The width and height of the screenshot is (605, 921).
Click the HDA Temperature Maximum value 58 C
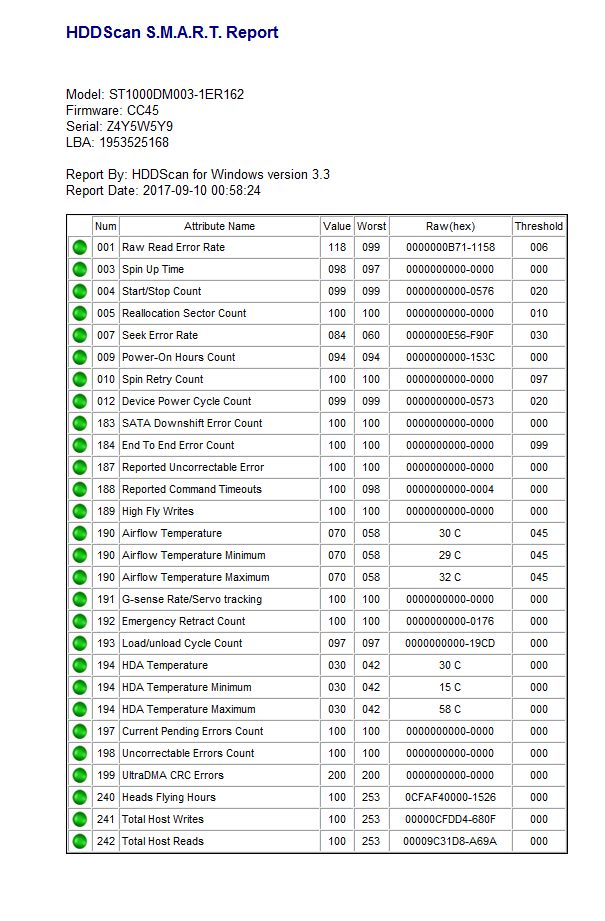450,710
